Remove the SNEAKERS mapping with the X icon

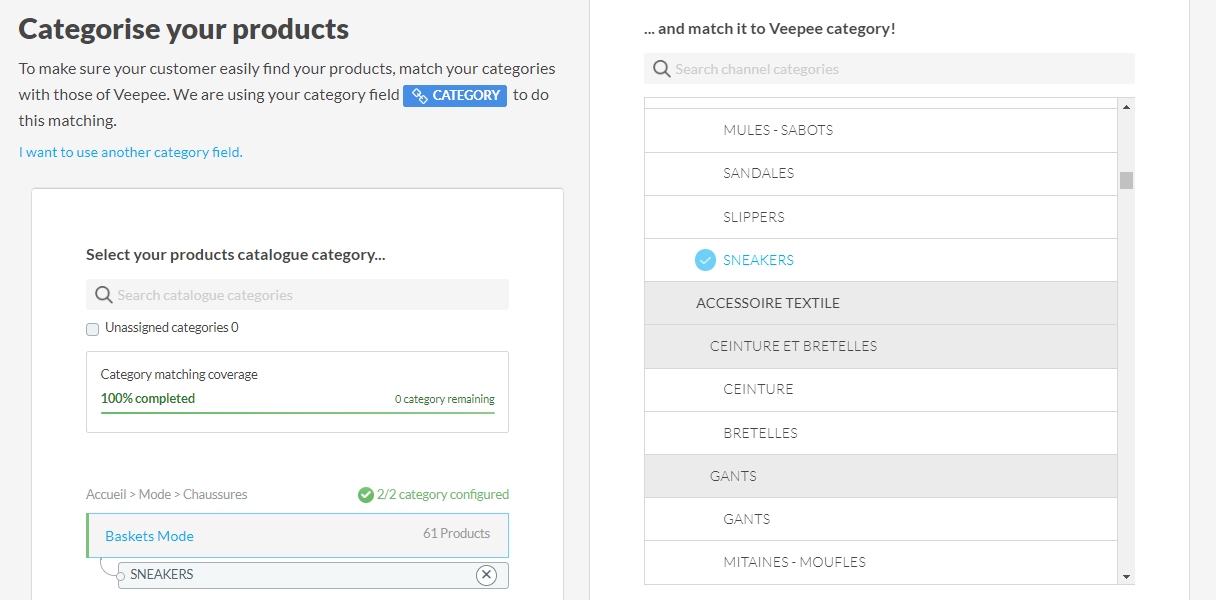pyautogui.click(x=486, y=575)
